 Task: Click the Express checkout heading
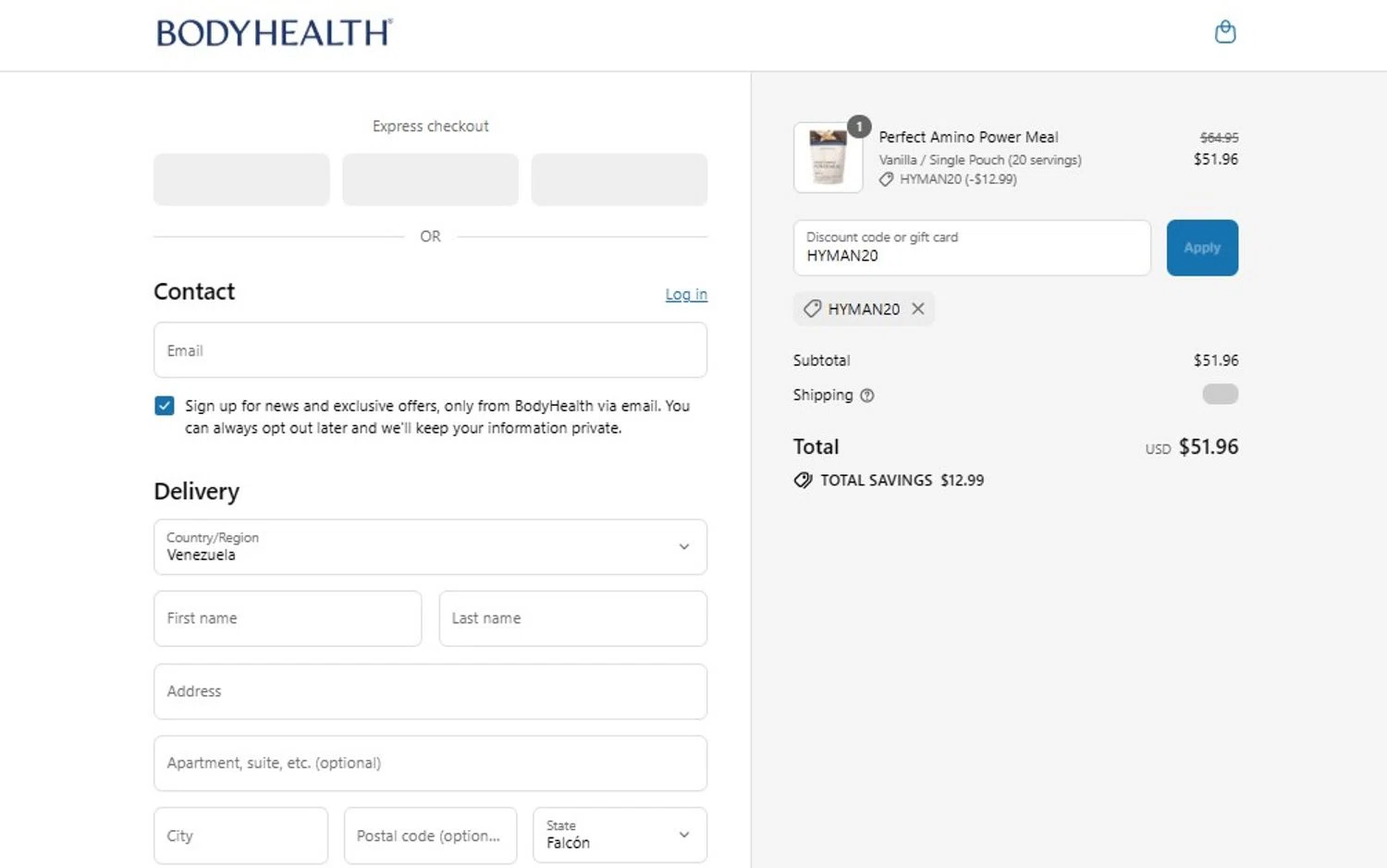click(430, 126)
